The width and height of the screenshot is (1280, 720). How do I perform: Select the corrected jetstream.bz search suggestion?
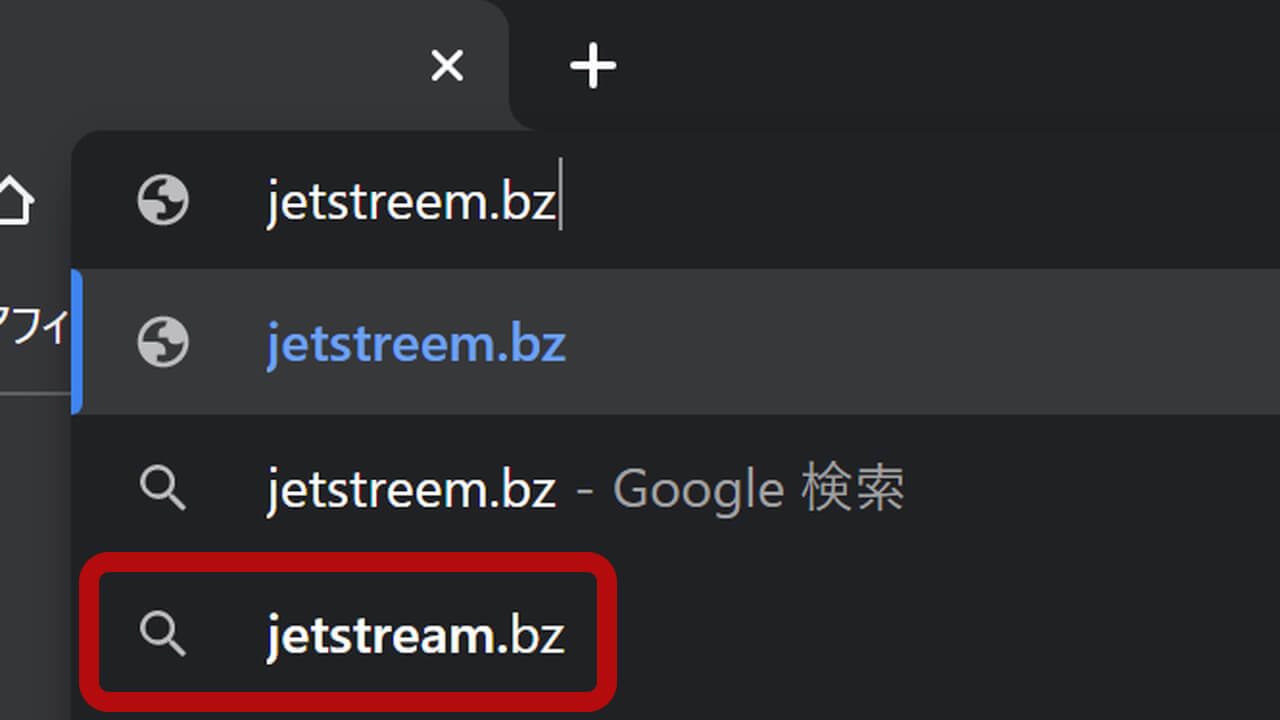(415, 634)
